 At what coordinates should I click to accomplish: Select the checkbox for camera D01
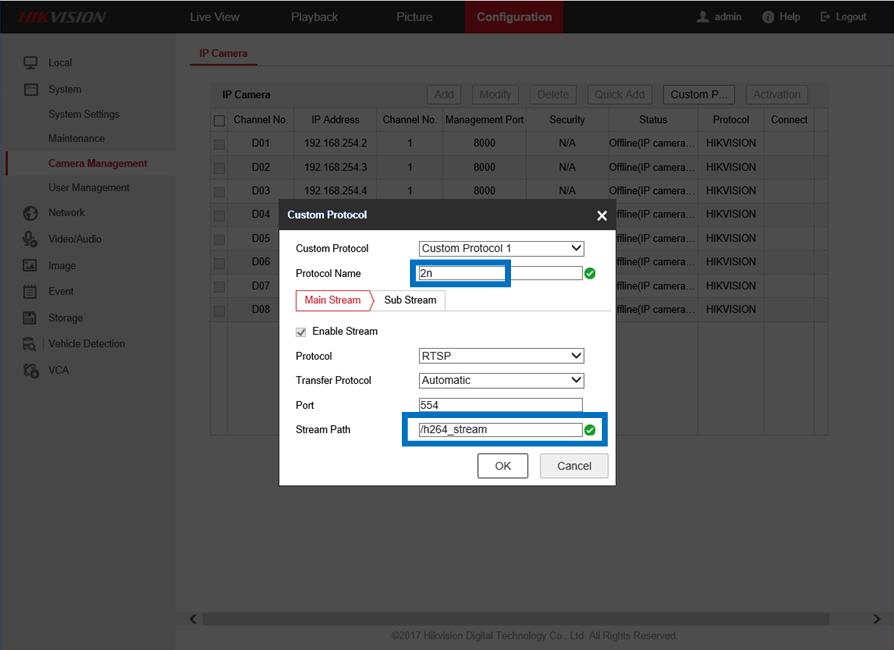pyautogui.click(x=219, y=143)
